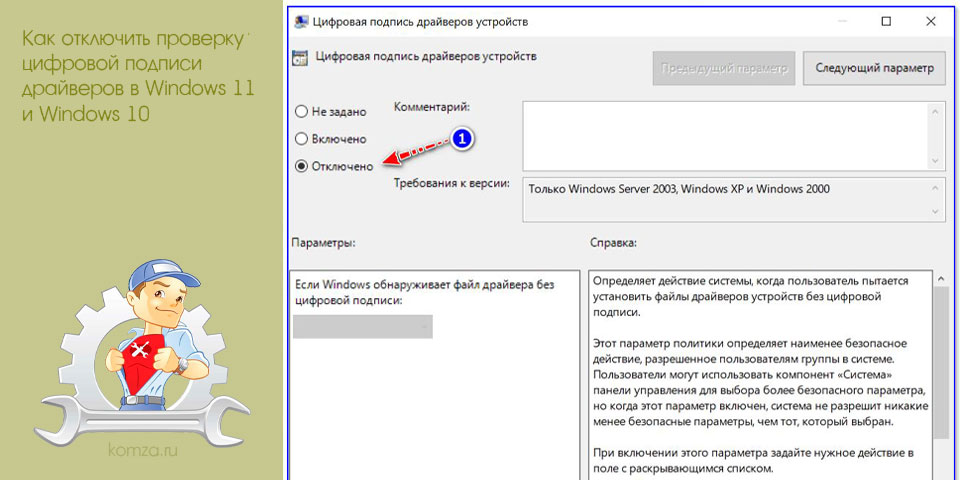Click the help paragraph starting 'Определяет действие системы'

tap(751, 296)
